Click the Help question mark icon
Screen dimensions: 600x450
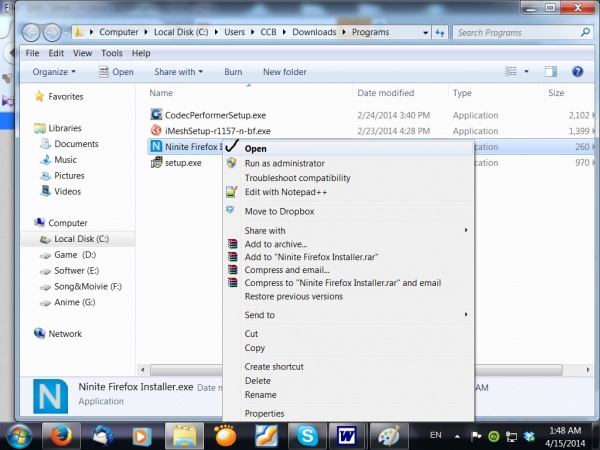click(x=577, y=72)
